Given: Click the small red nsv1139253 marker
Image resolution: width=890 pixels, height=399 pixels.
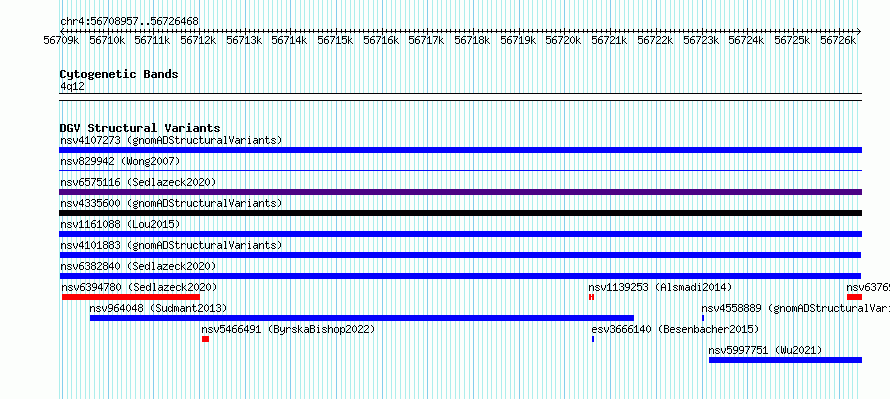Looking at the screenshot, I should [x=591, y=297].
